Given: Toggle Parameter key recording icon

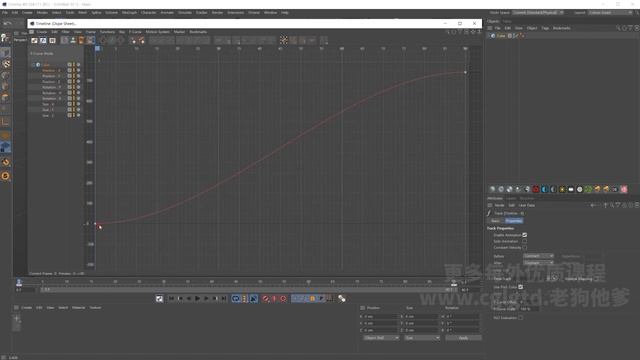Looking at the screenshot, I should 321,299.
